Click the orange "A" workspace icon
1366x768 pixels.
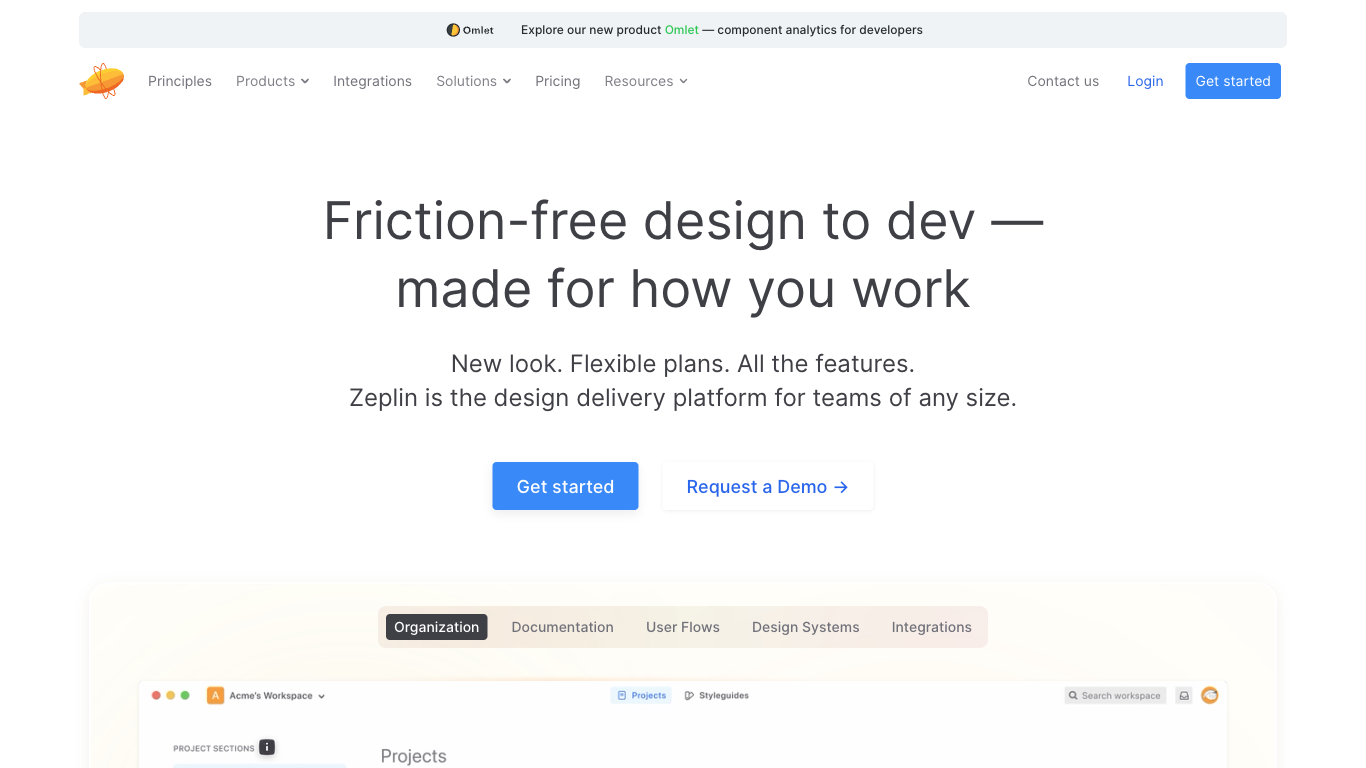[215, 696]
